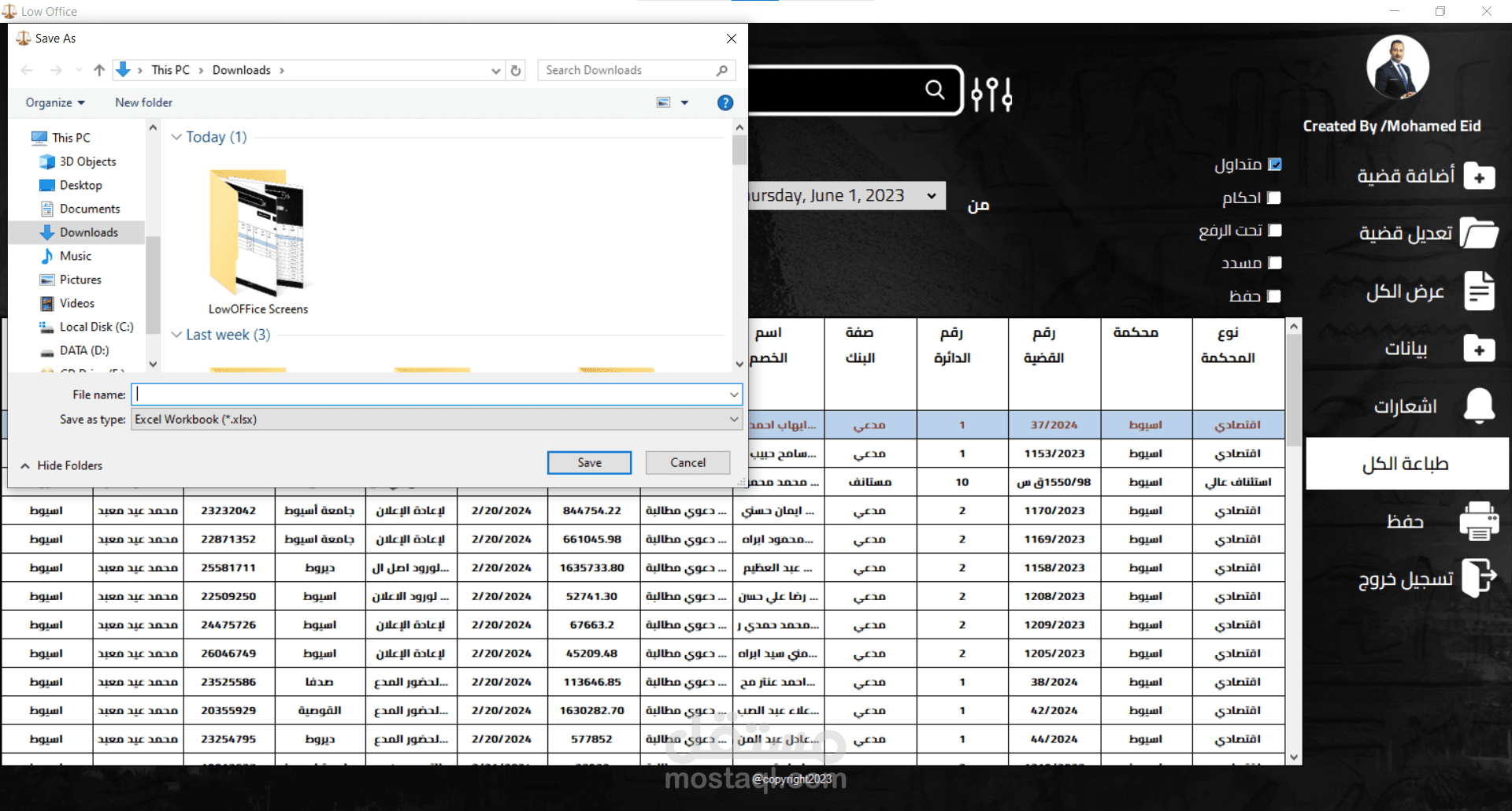Check the احكام checkbox
Viewport: 1512px width, 811px height.
(x=1274, y=198)
